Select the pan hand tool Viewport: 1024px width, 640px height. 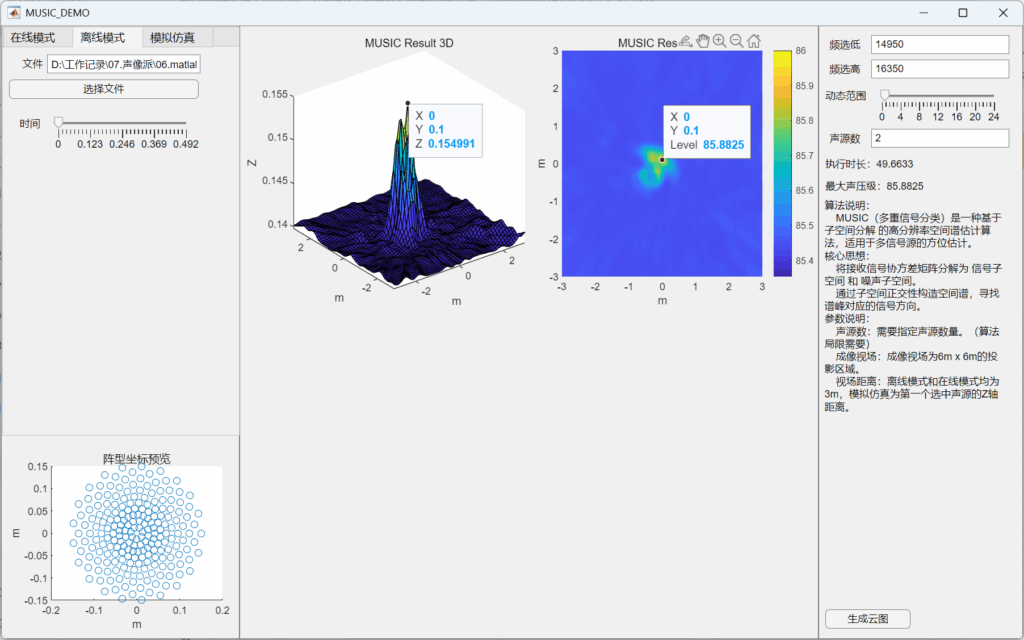(x=702, y=41)
